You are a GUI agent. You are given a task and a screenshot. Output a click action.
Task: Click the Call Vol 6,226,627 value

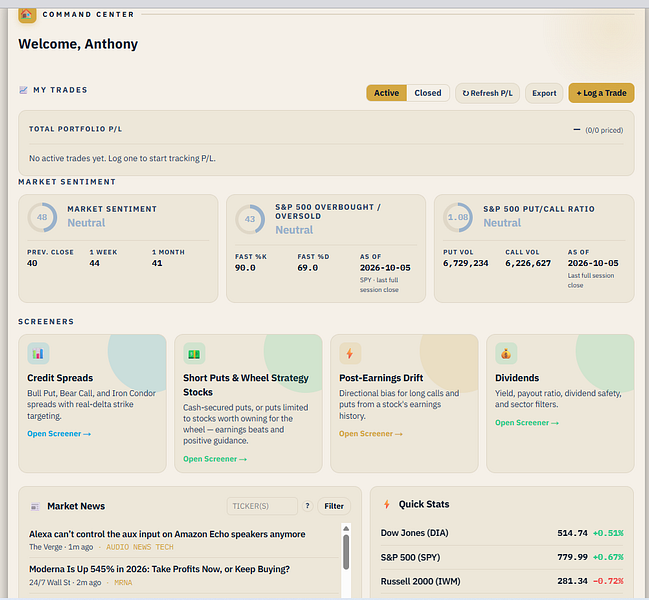click(x=528, y=263)
